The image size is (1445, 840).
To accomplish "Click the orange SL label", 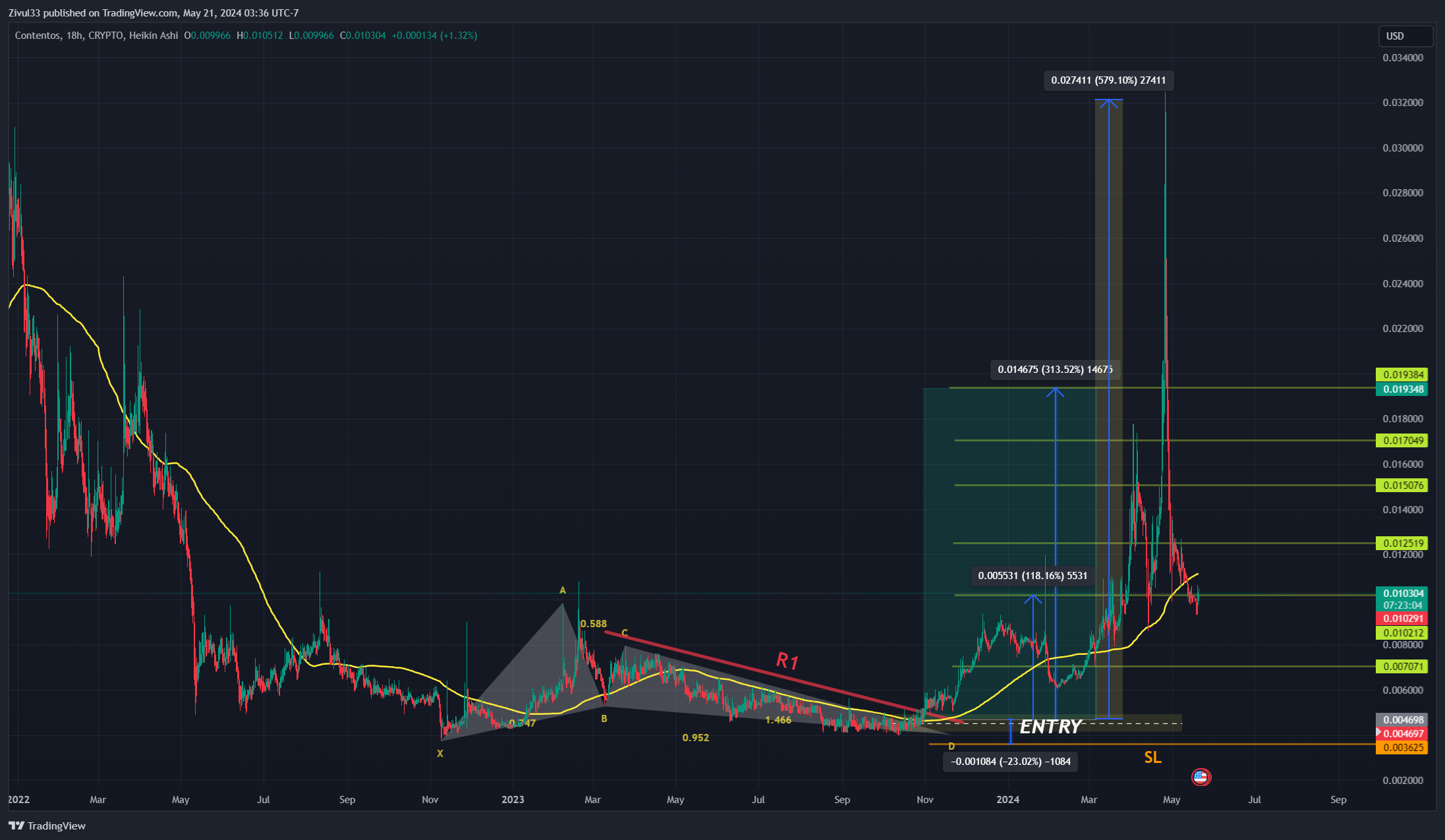I will pyautogui.click(x=1152, y=758).
